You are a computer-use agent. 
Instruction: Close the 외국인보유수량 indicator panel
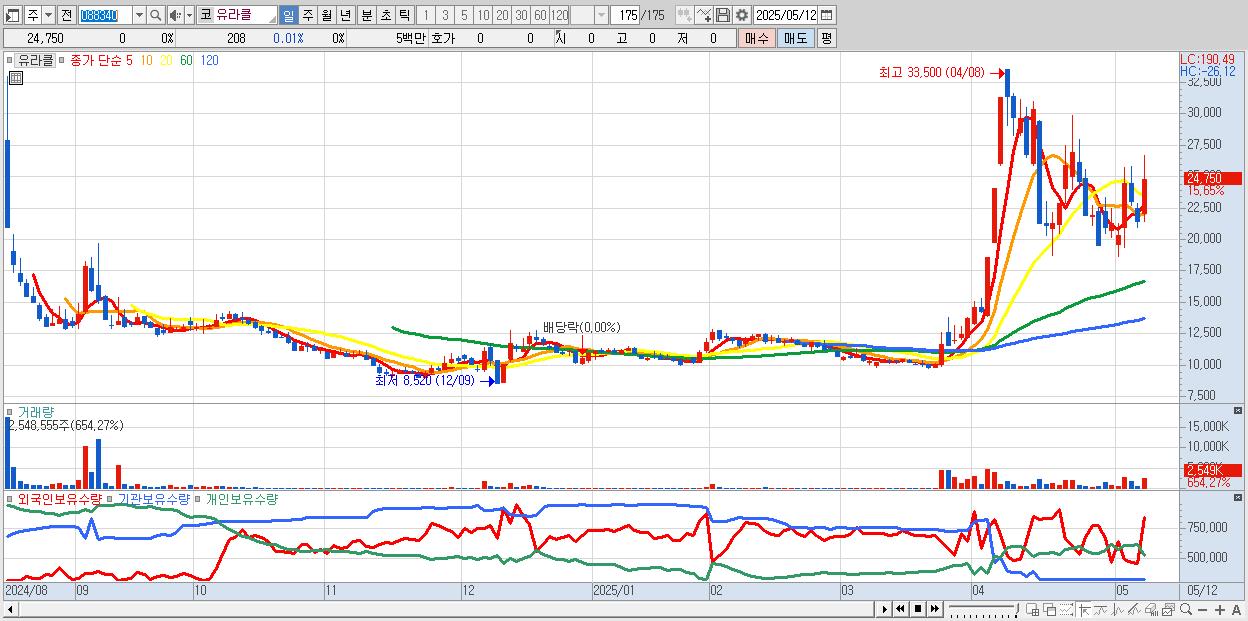click(x=1238, y=496)
